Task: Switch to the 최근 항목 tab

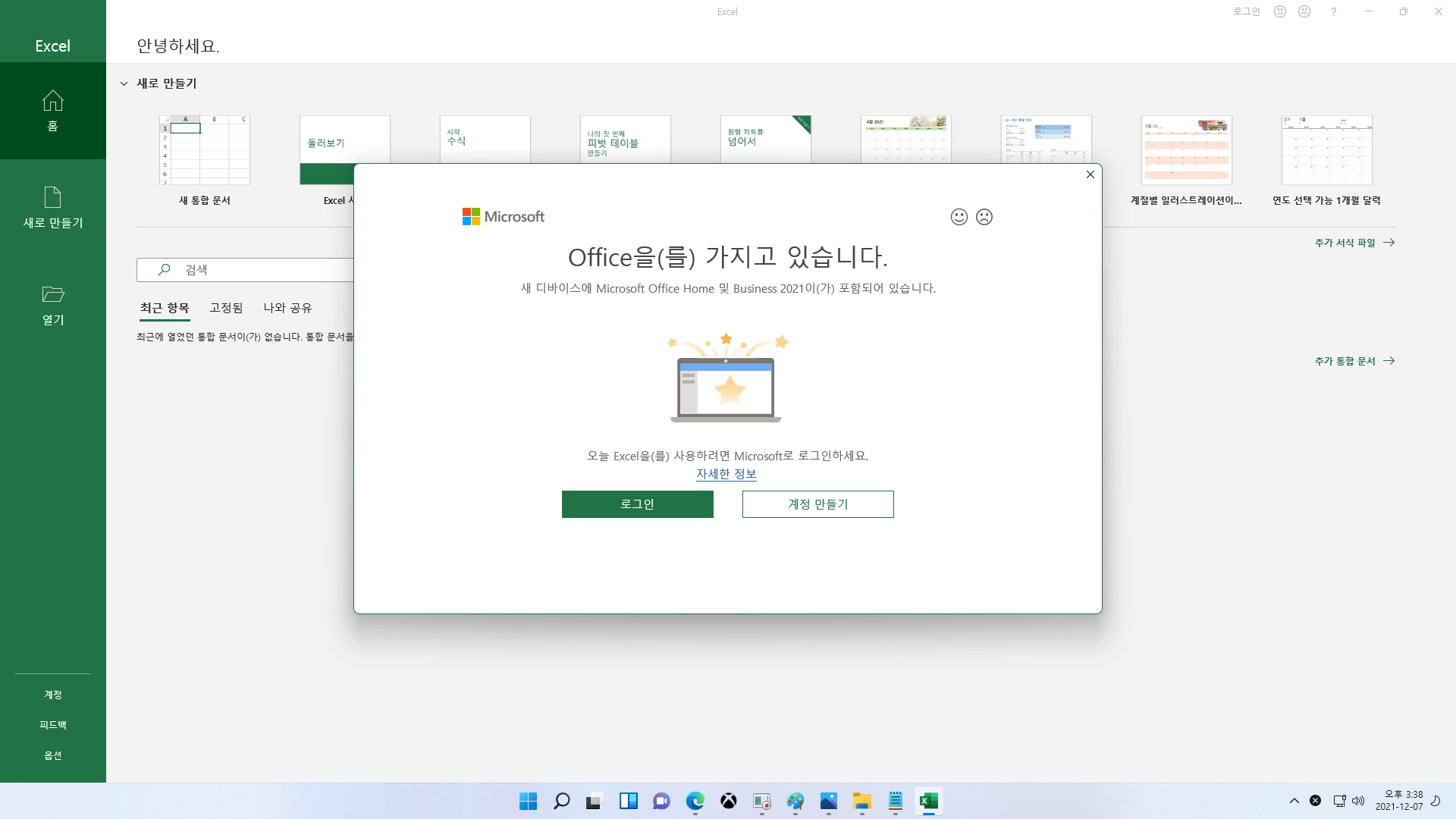Action: pos(165,308)
